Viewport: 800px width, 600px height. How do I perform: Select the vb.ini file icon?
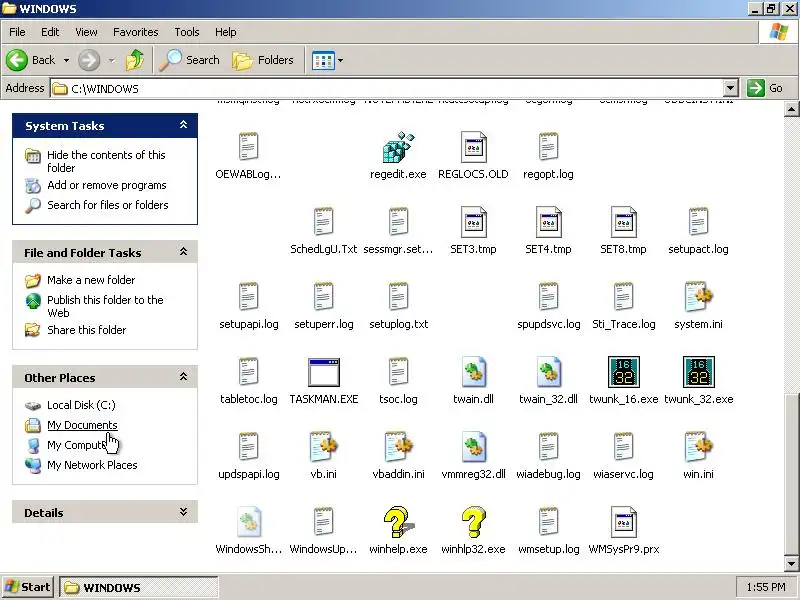pyautogui.click(x=324, y=447)
